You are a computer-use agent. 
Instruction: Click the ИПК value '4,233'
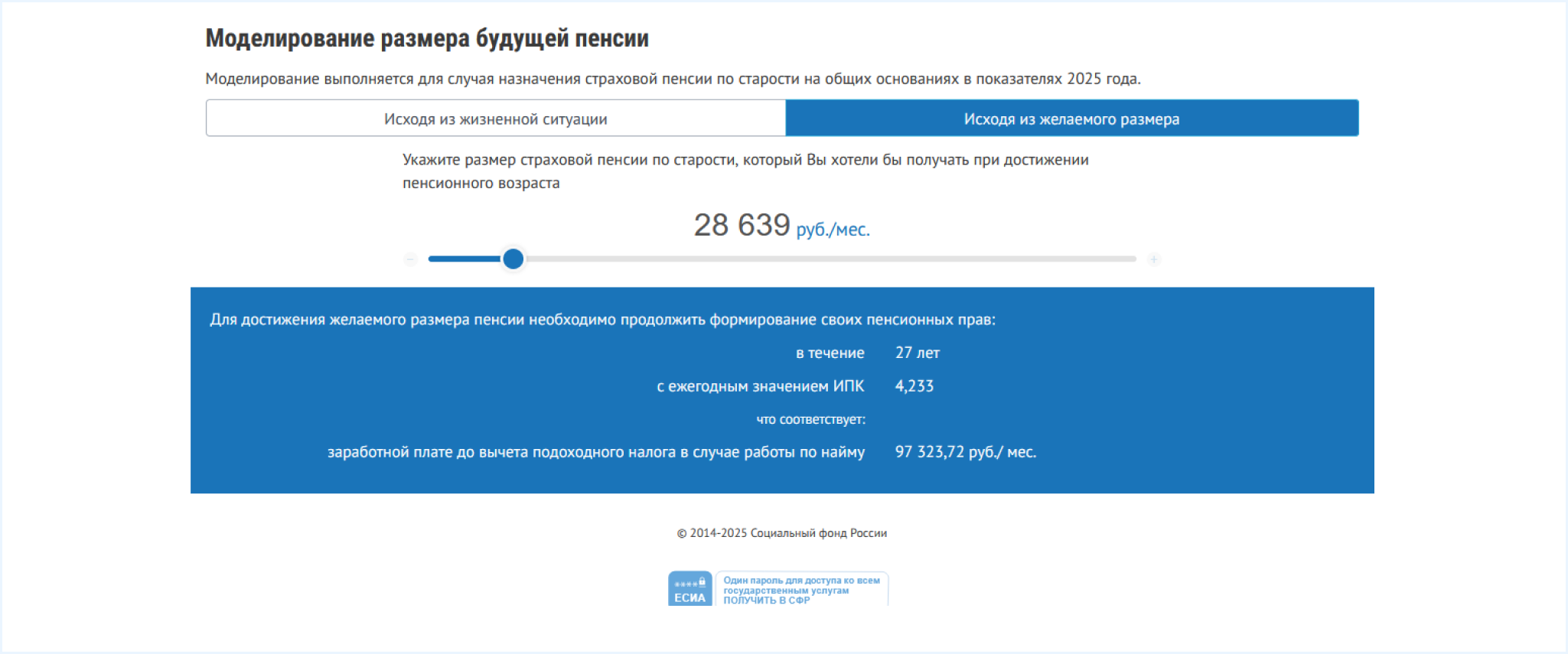[x=914, y=386]
